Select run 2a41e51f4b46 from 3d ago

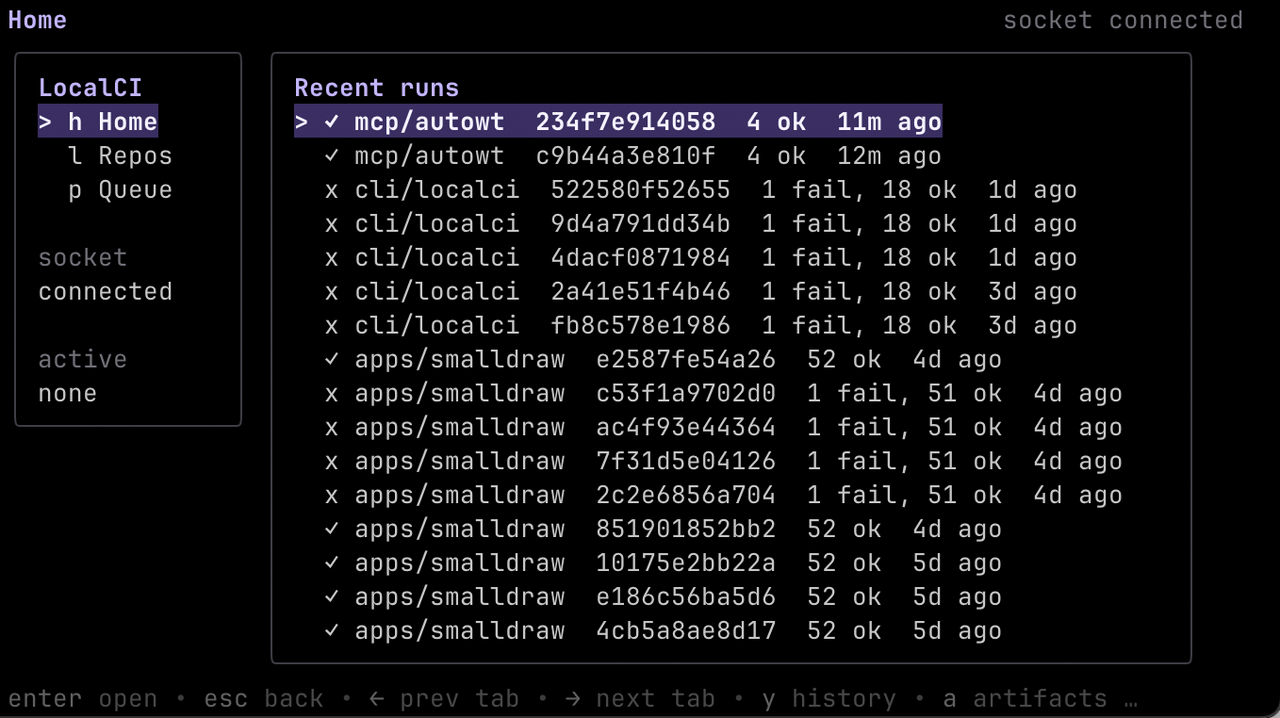pyautogui.click(x=700, y=292)
